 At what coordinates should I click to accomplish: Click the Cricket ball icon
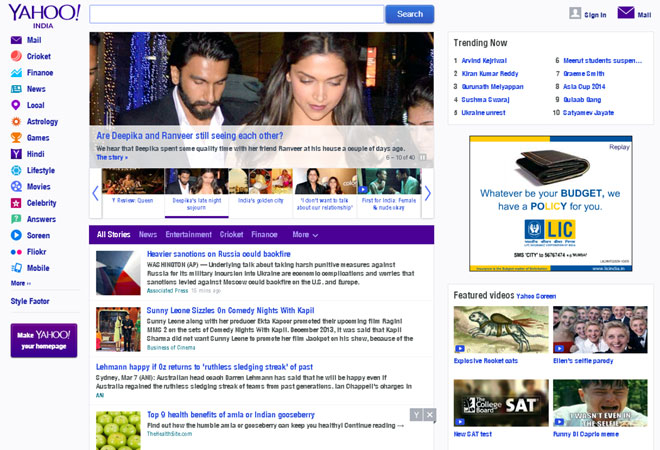pyautogui.click(x=16, y=56)
